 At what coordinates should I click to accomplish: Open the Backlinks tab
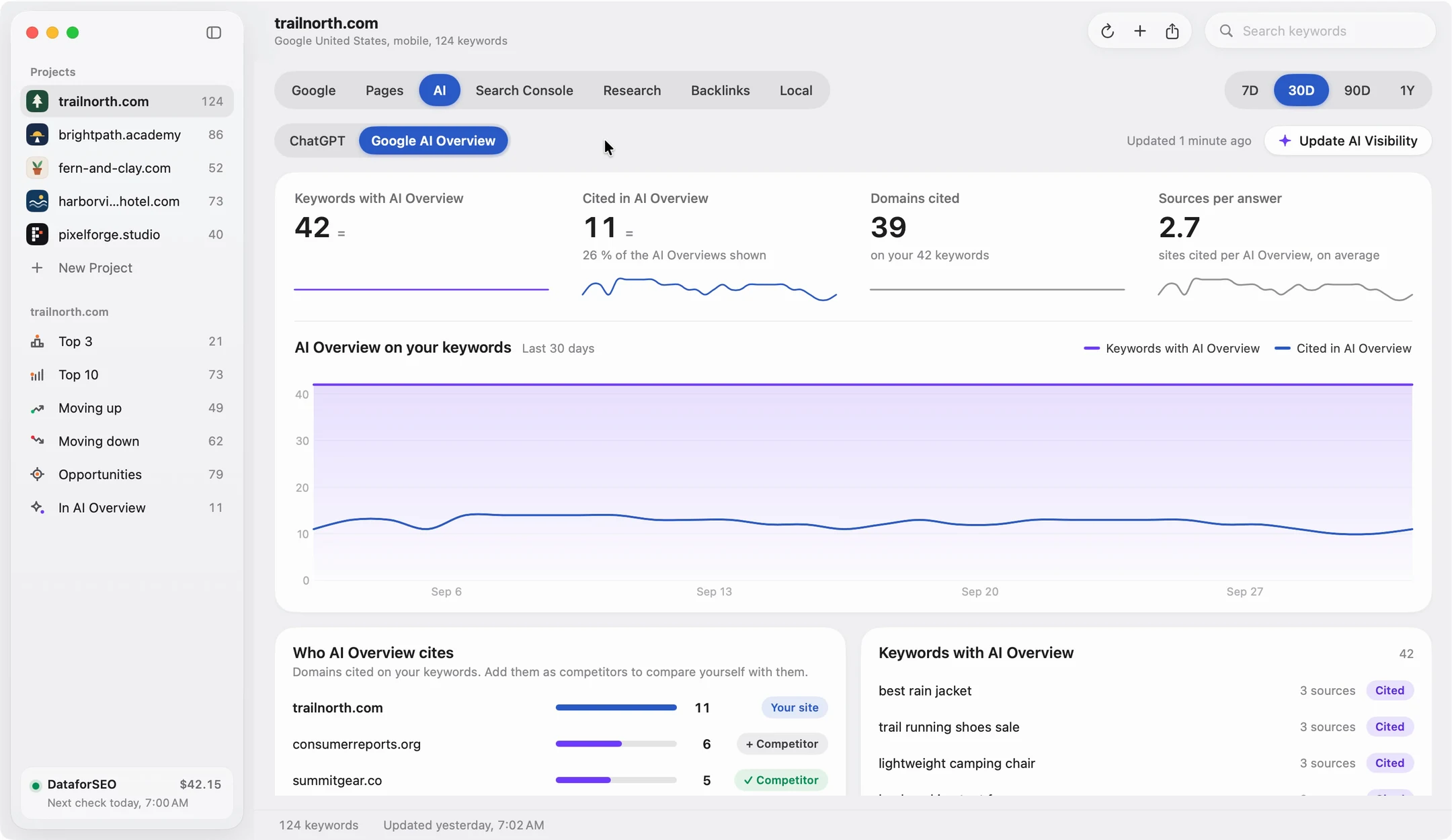coord(720,90)
